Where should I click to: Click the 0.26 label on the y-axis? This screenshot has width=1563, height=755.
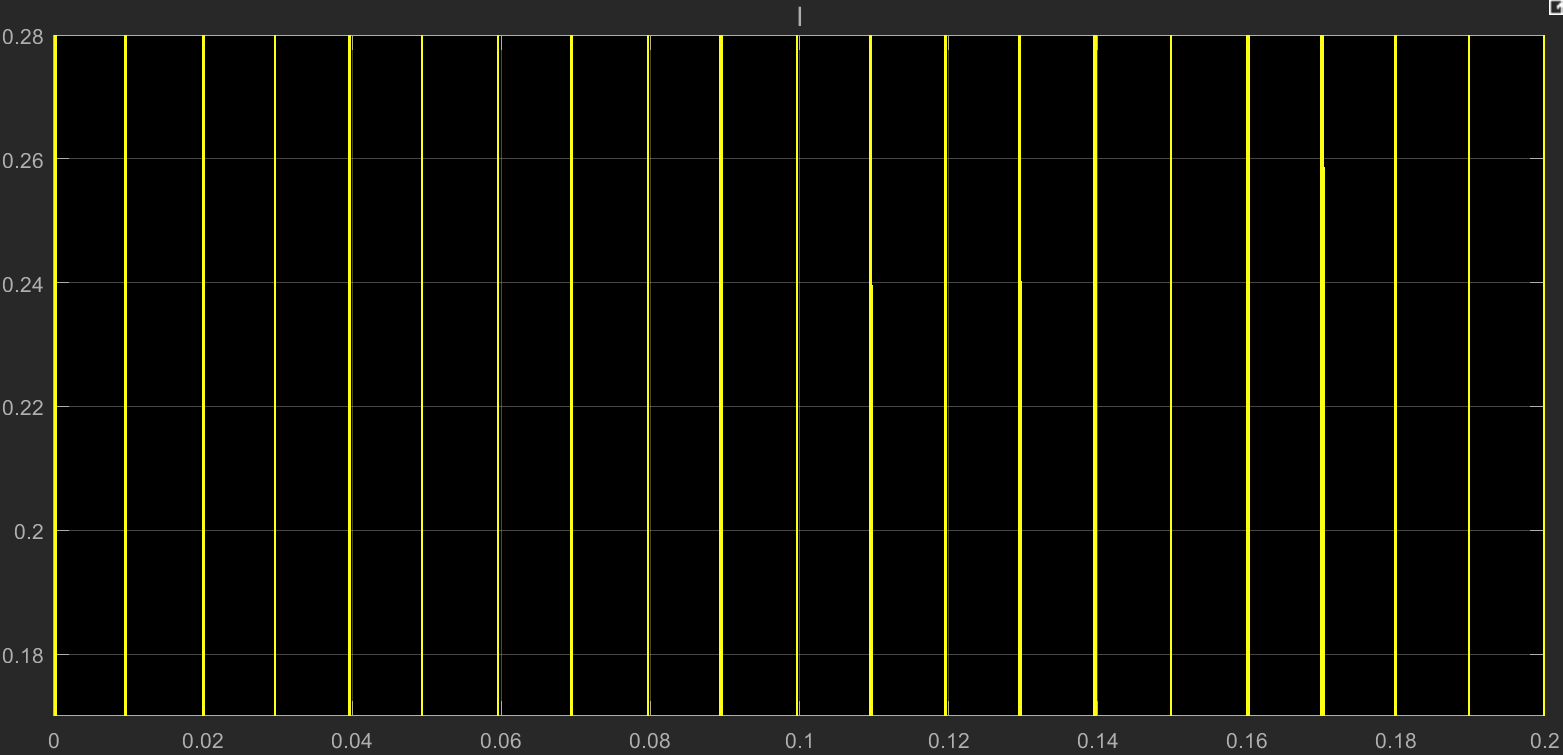[21, 159]
